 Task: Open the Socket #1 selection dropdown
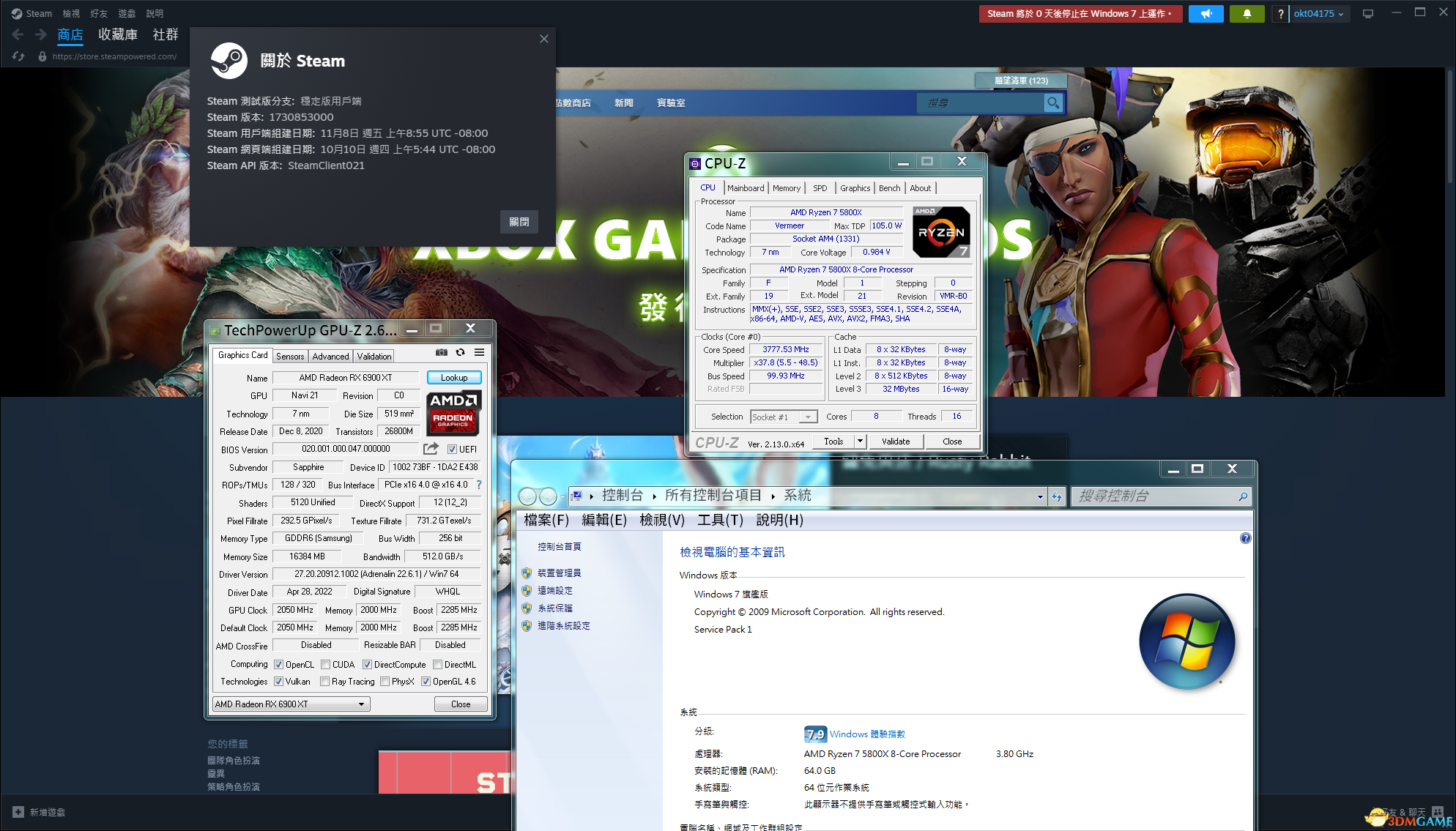tap(784, 417)
